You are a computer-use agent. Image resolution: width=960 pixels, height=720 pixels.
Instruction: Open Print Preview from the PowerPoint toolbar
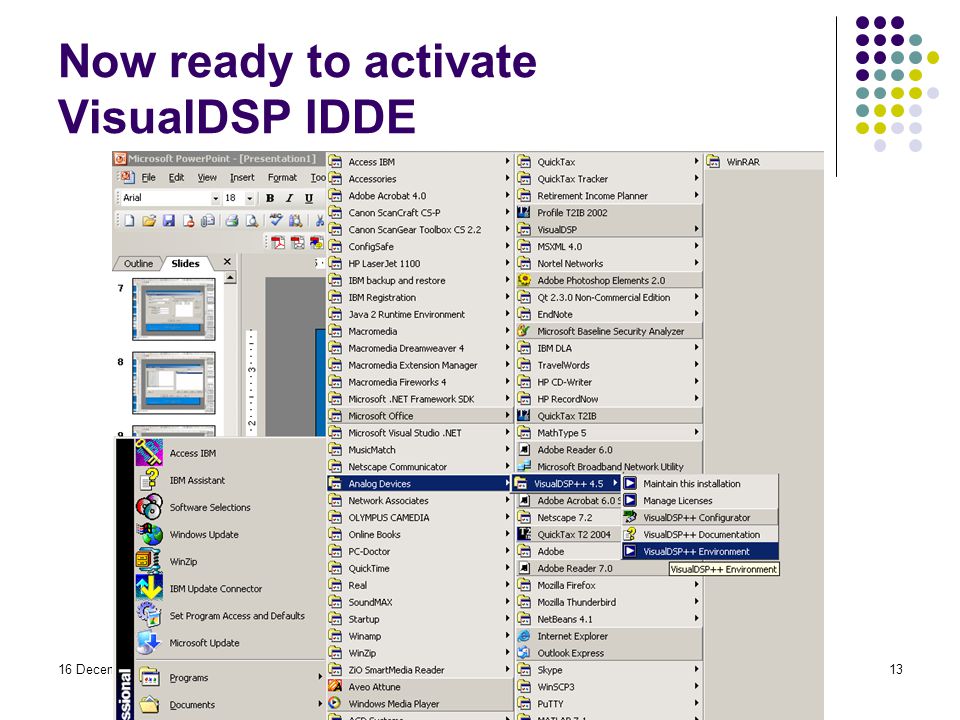tap(252, 220)
